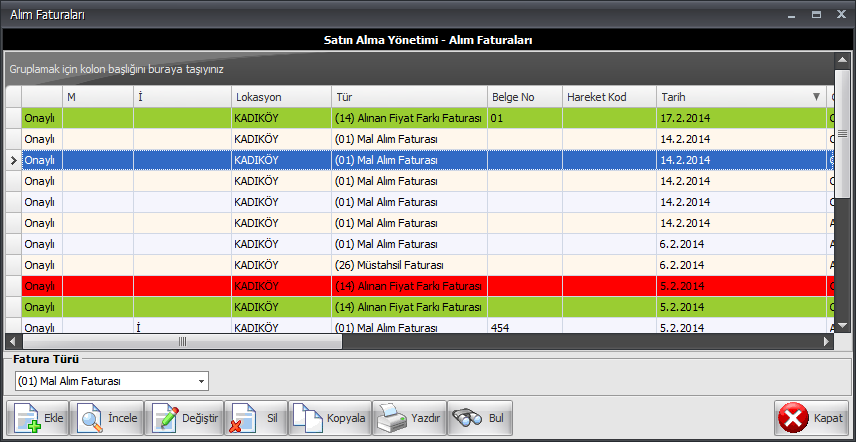Click the vertical scrollbar up arrow
Image resolution: width=856 pixels, height=442 pixels.
tap(842, 60)
